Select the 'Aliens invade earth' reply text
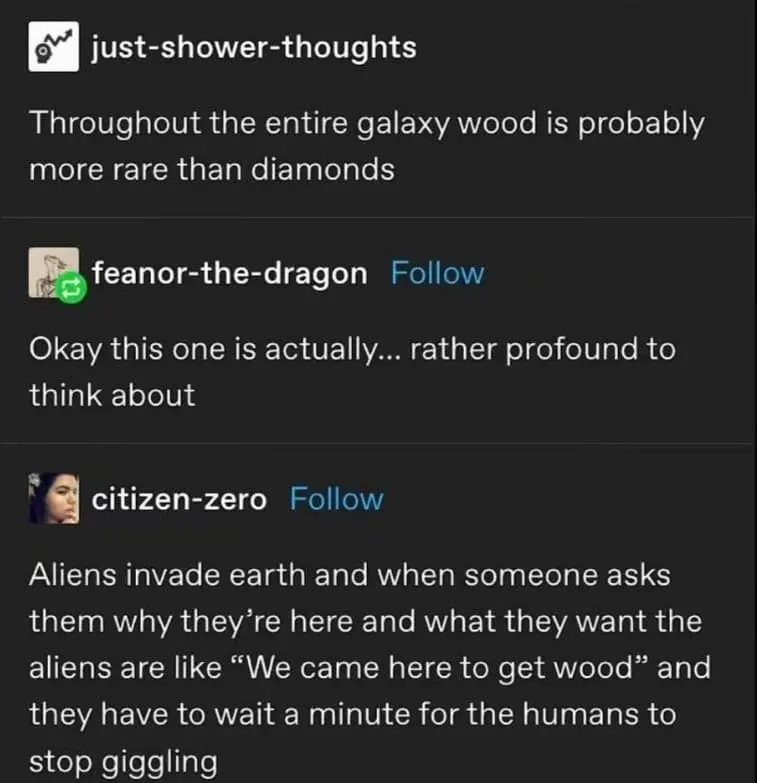This screenshot has width=757, height=783. (x=370, y=668)
